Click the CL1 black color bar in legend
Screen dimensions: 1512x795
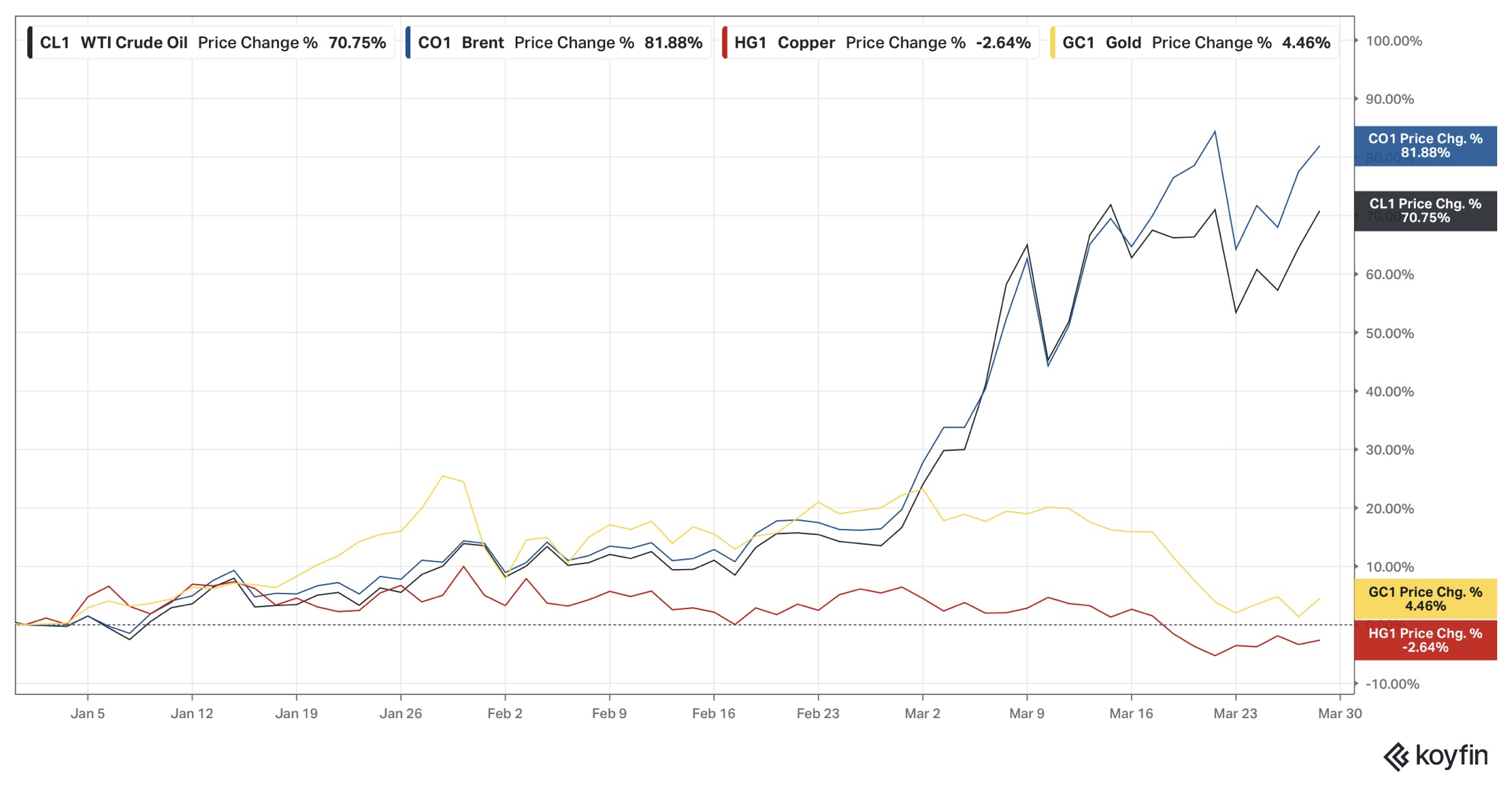tap(30, 43)
